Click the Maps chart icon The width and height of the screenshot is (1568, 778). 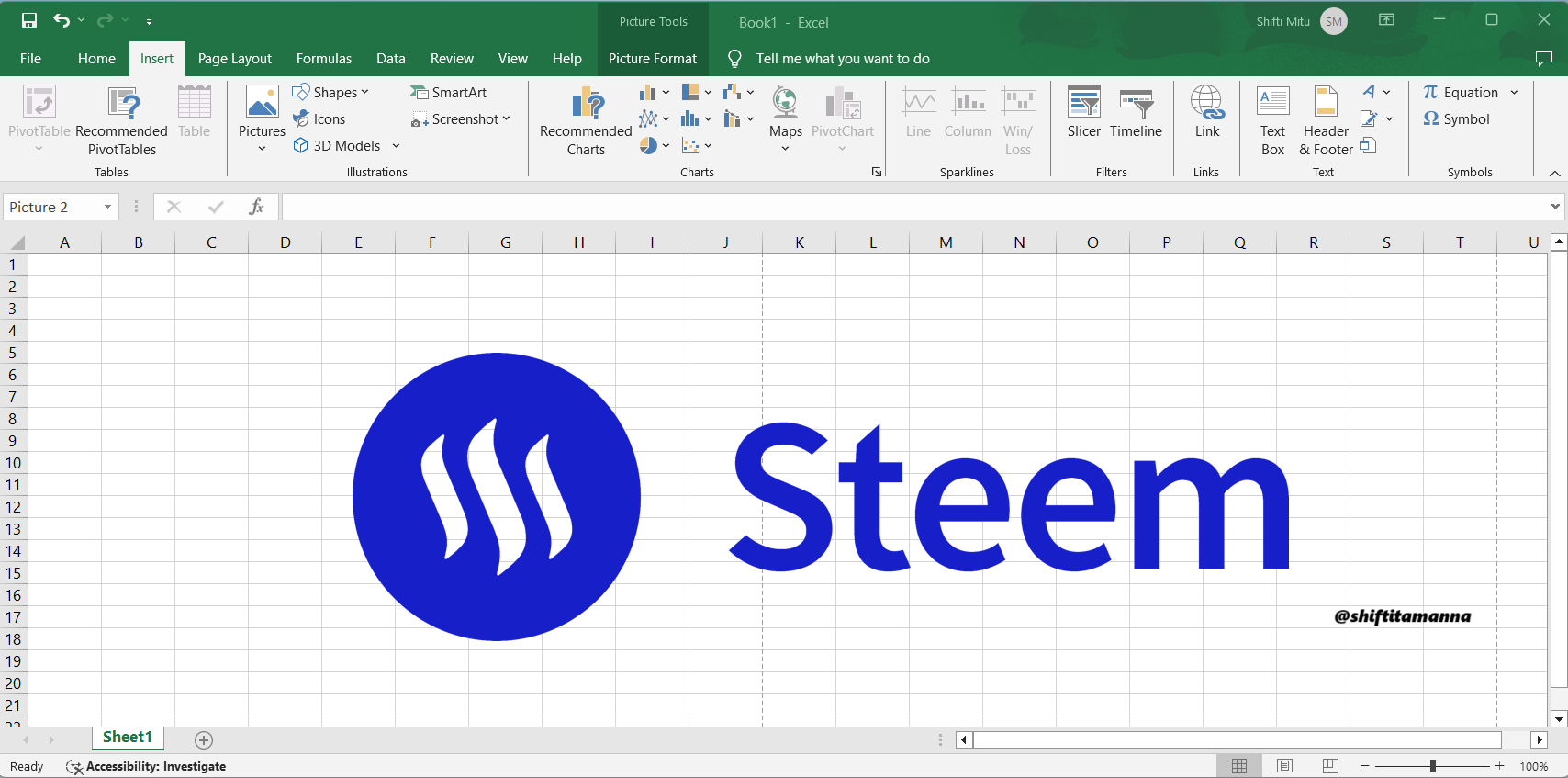pos(785,120)
